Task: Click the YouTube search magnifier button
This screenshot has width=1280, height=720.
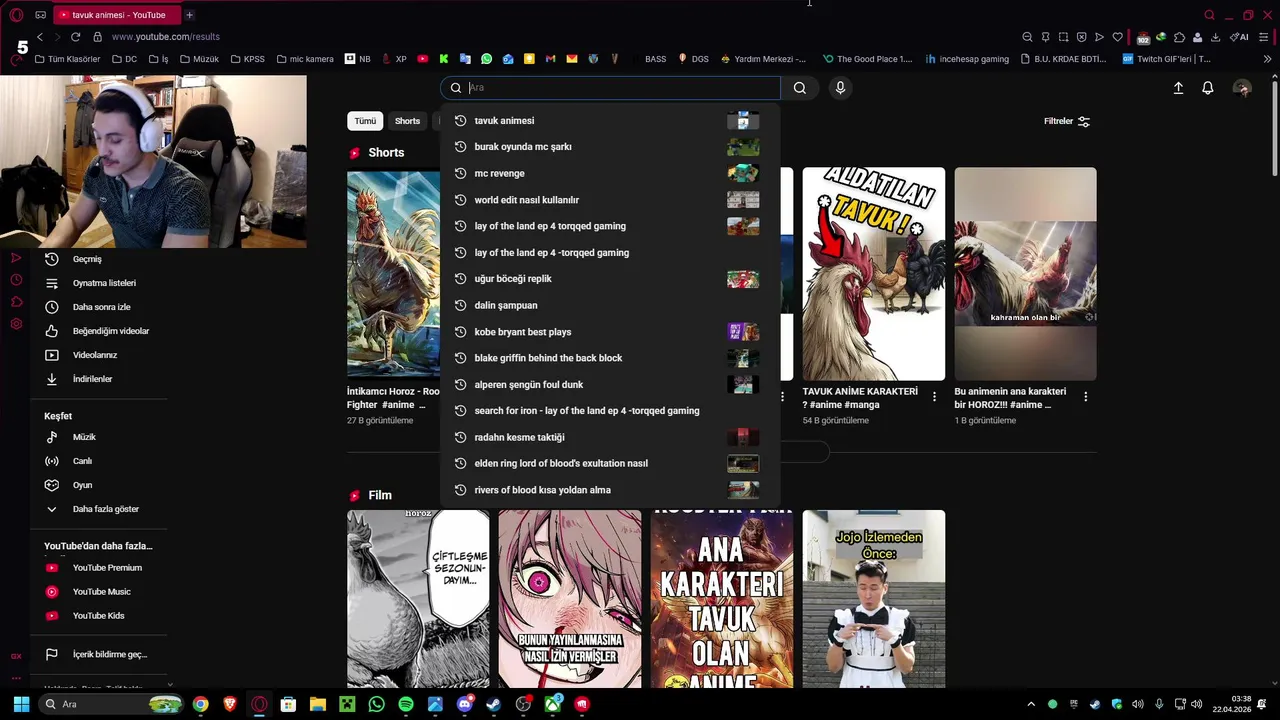Action: (x=799, y=88)
